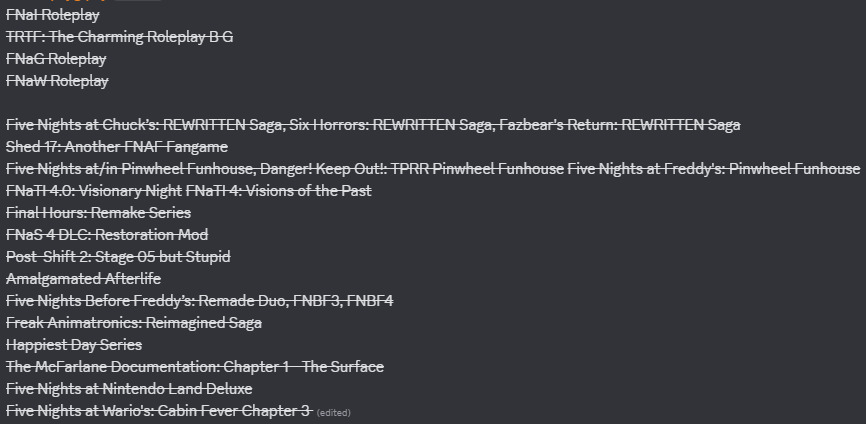The height and width of the screenshot is (424, 866).
Task: Click the "Fazbear's Return: REWRITTEN Saga" text
Action: pos(620,125)
